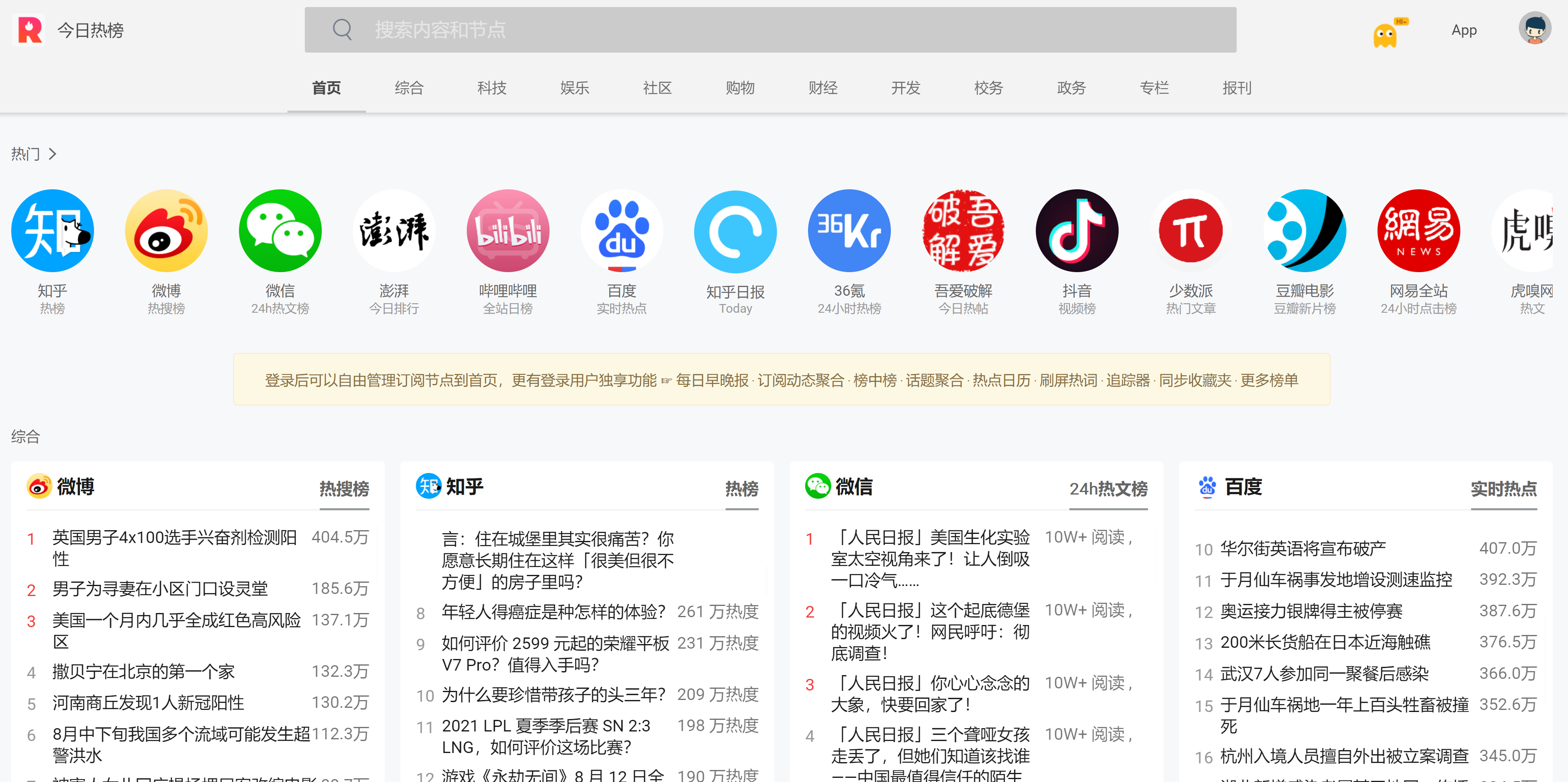Open 年轻人得癌症是种怎样的体验 question

(553, 612)
